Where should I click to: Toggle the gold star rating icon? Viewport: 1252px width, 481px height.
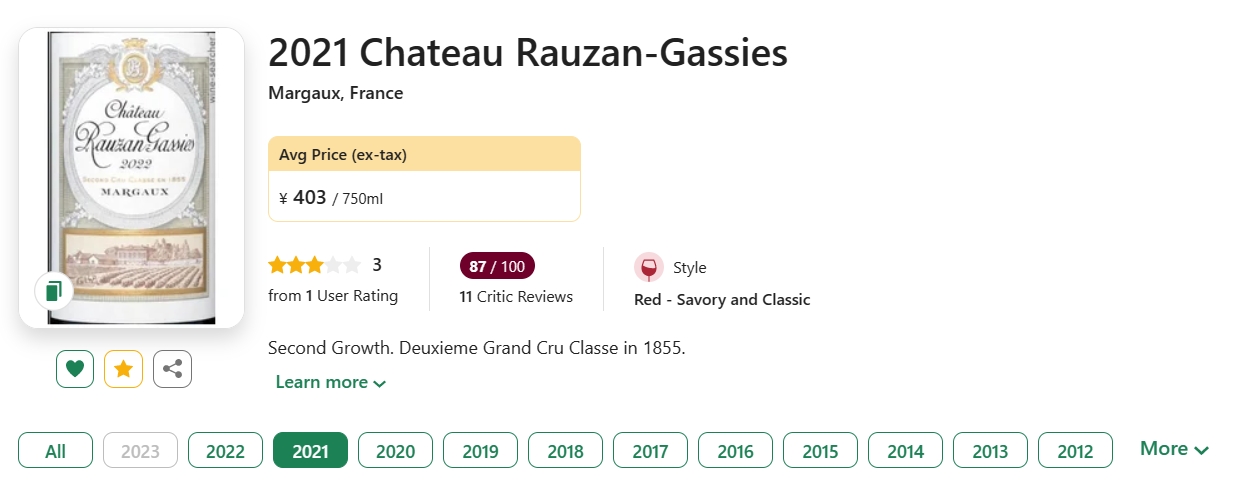(x=124, y=369)
